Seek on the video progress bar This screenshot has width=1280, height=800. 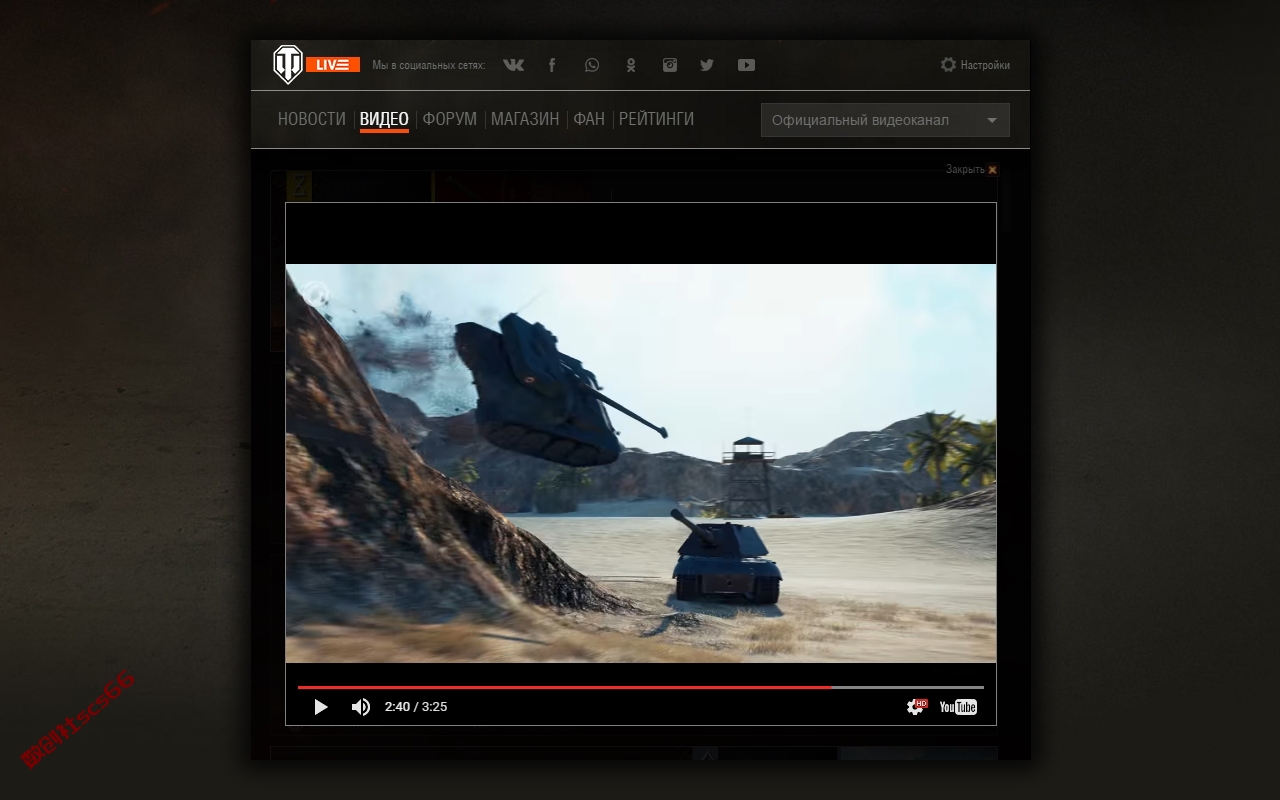pos(641,687)
